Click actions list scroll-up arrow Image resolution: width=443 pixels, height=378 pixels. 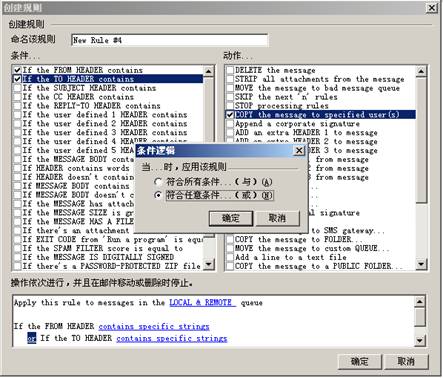pos(421,71)
